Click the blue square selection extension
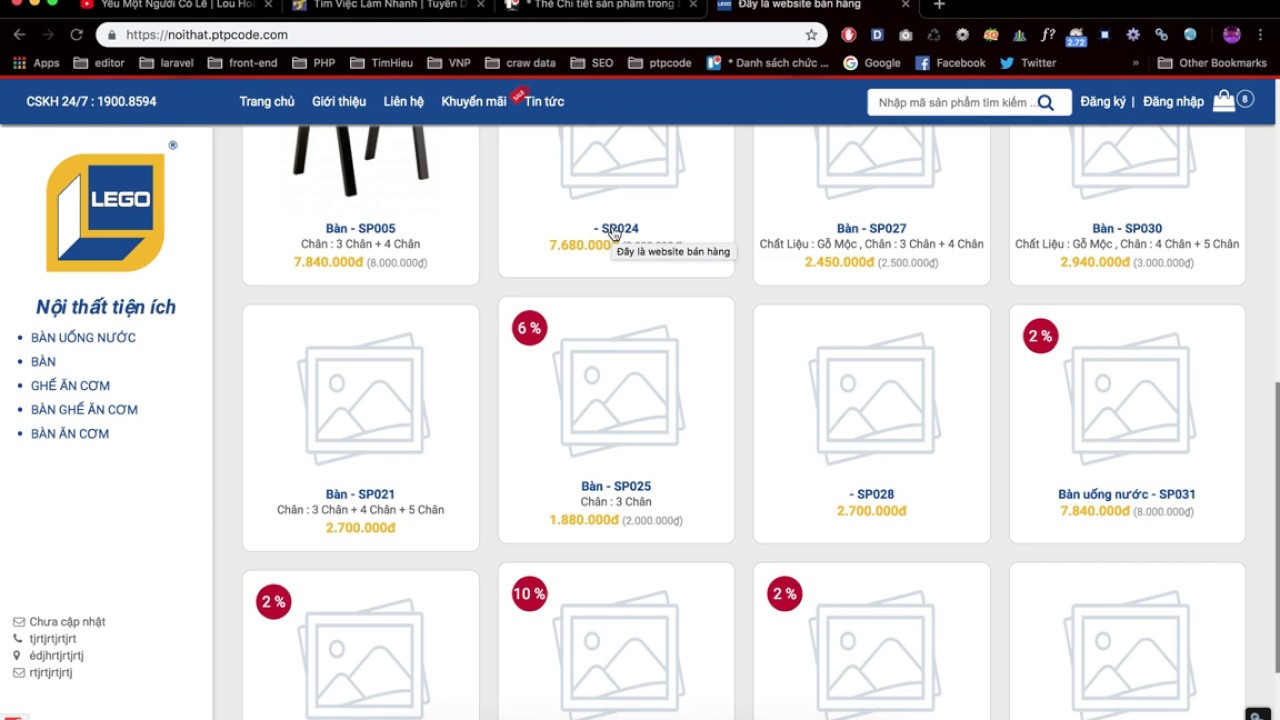Screen dimensions: 1280x720 tap(1105, 35)
